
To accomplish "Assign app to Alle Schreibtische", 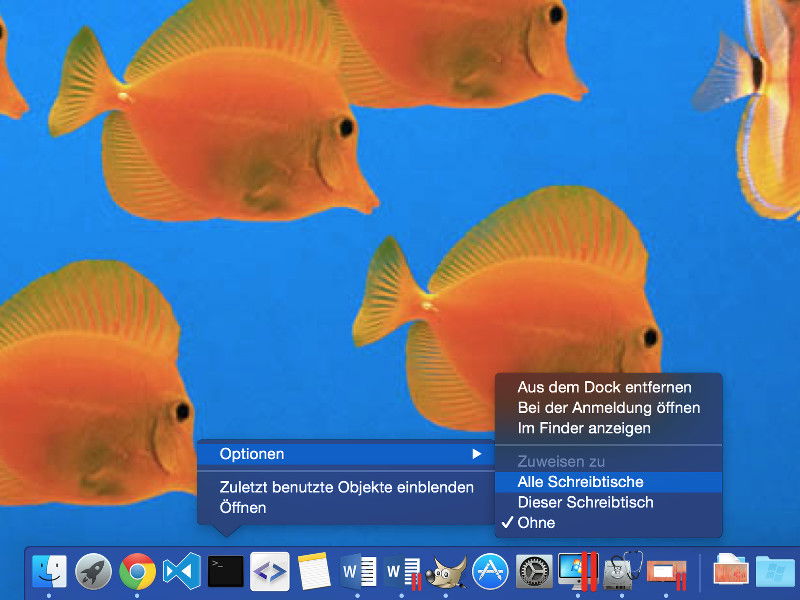I will [x=608, y=482].
